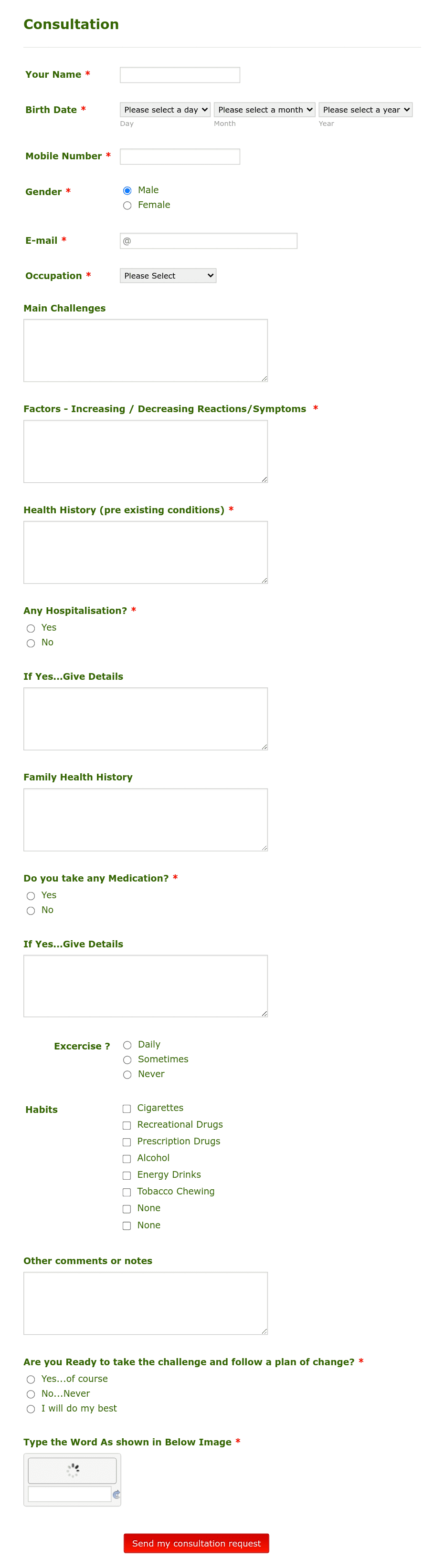Viewport: 444px width, 1568px height.
Task: Click "Send my consultation request"
Action: point(196,1543)
